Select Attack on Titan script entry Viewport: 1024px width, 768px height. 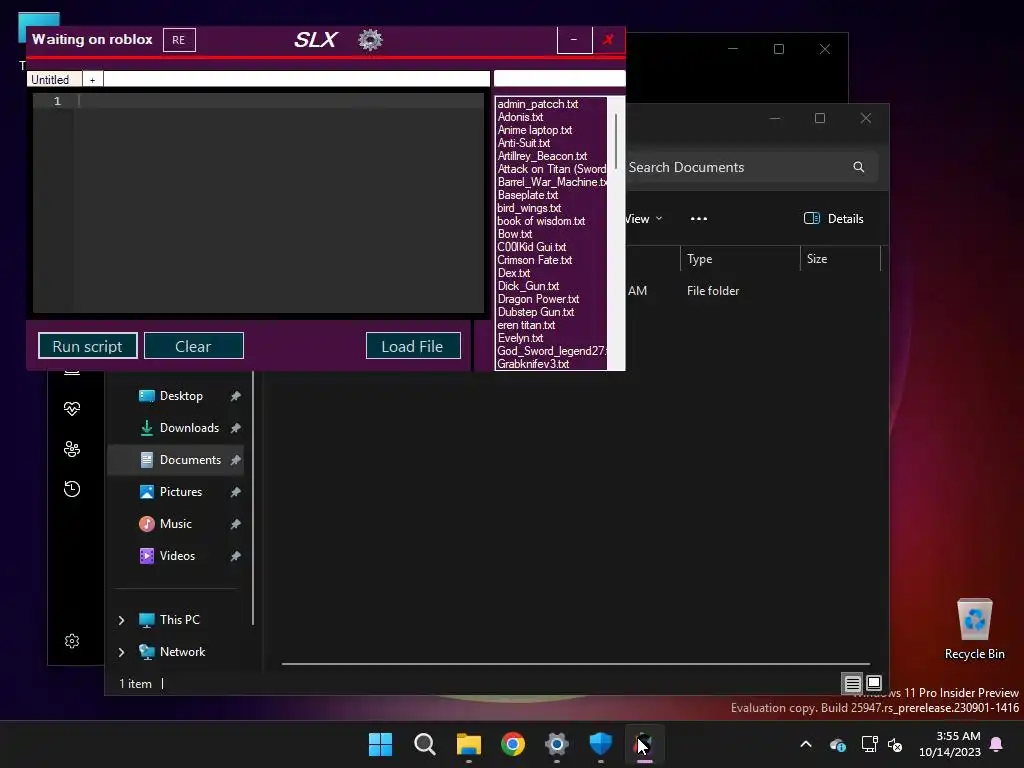(551, 169)
